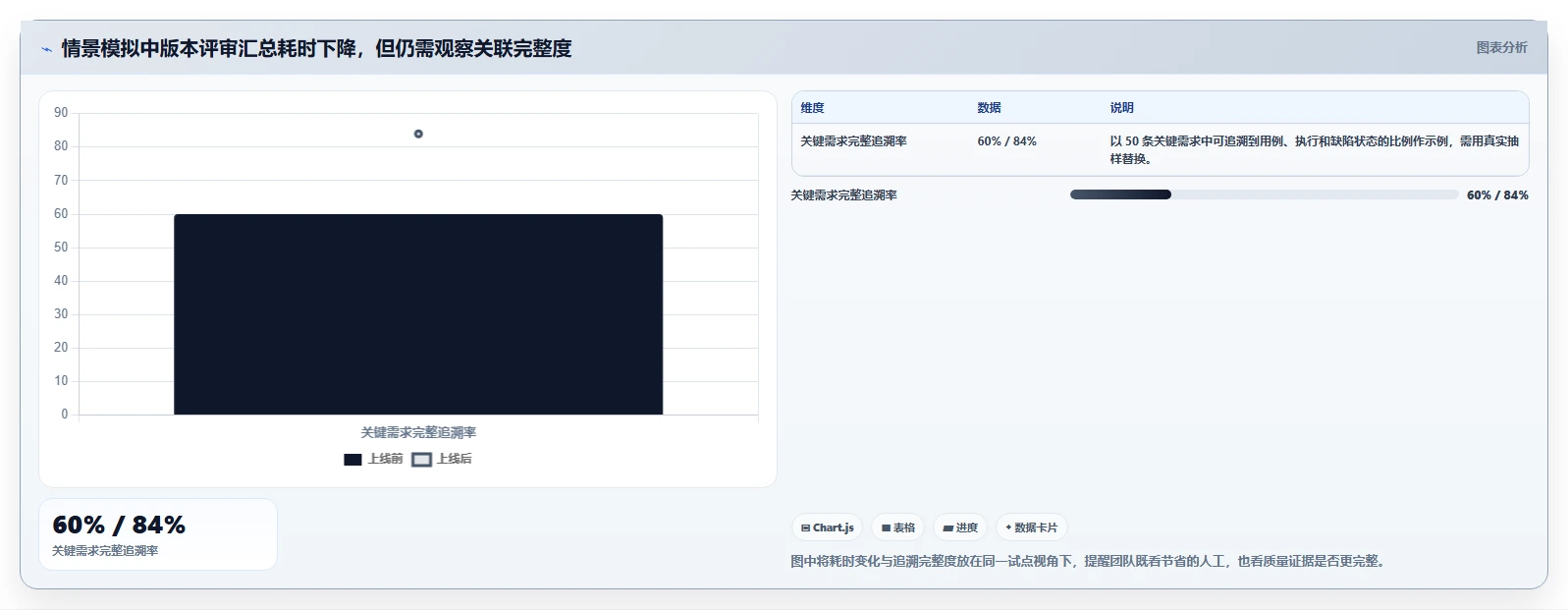Click the 60% / 84% cell in the table
Image resolution: width=1568 pixels, height=610 pixels.
pyautogui.click(x=1006, y=141)
